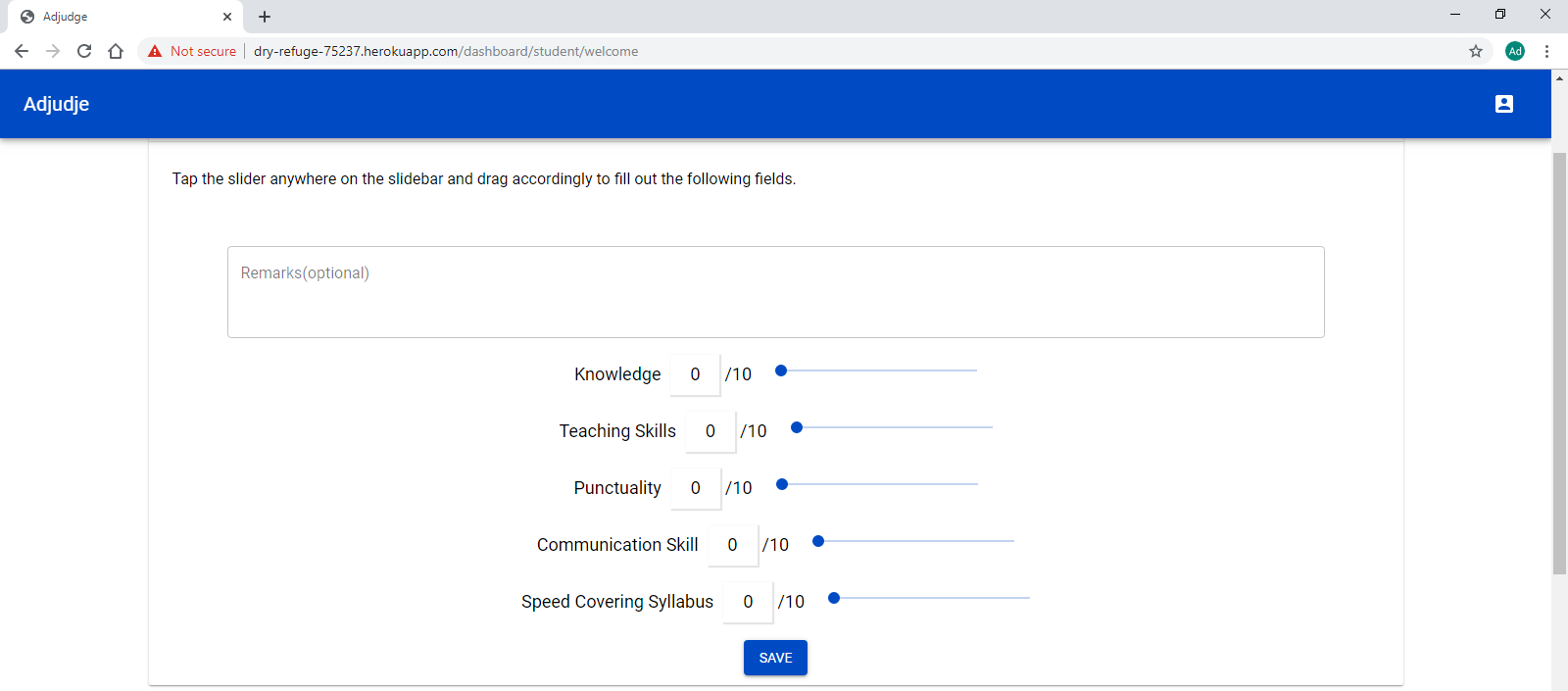Viewport: 1568px width, 691px height.
Task: Click the SAVE button
Action: [x=775, y=658]
